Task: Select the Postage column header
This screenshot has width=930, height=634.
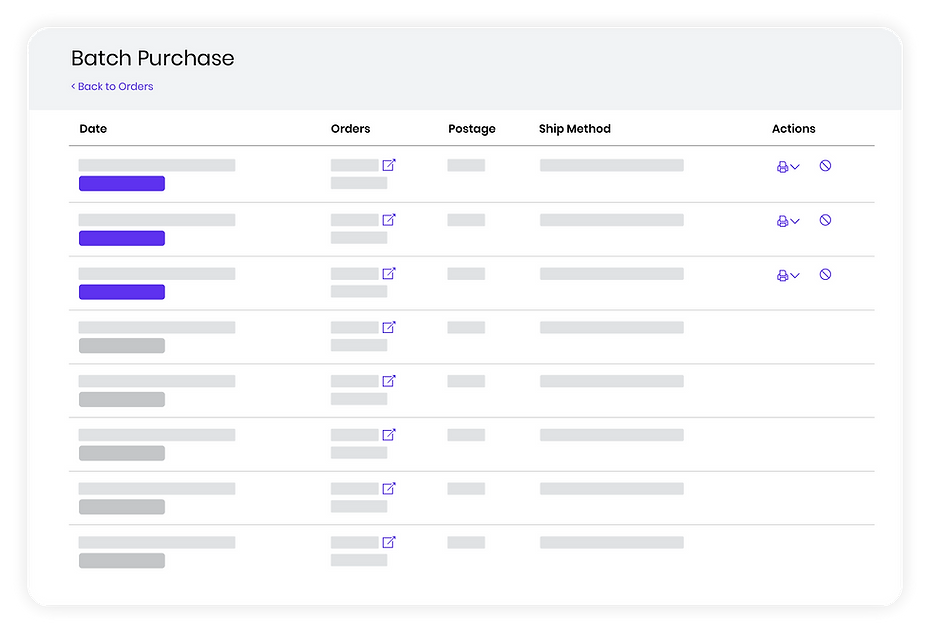Action: tap(471, 129)
